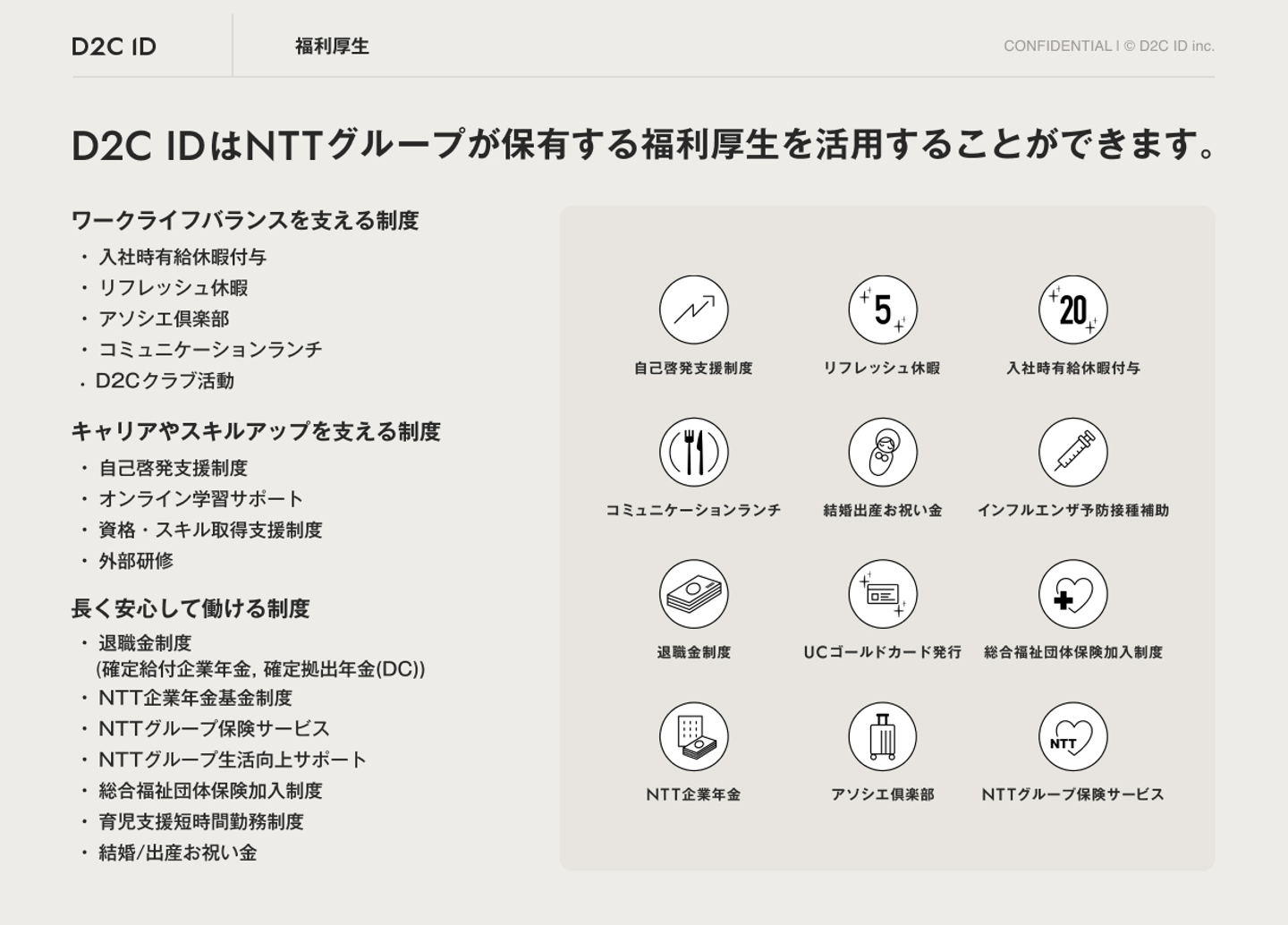Click the 自己啓発支援制度 bullet under キャリア heading
The height and width of the screenshot is (925, 1288).
pyautogui.click(x=173, y=468)
